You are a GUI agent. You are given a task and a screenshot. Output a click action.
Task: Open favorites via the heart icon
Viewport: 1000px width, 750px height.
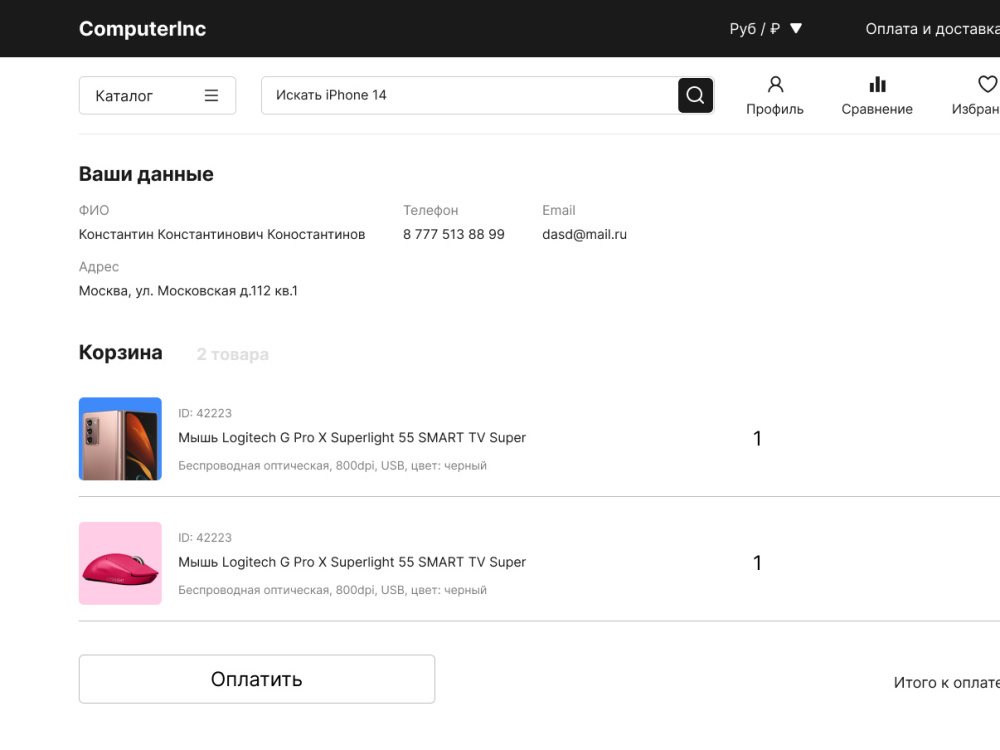click(987, 84)
